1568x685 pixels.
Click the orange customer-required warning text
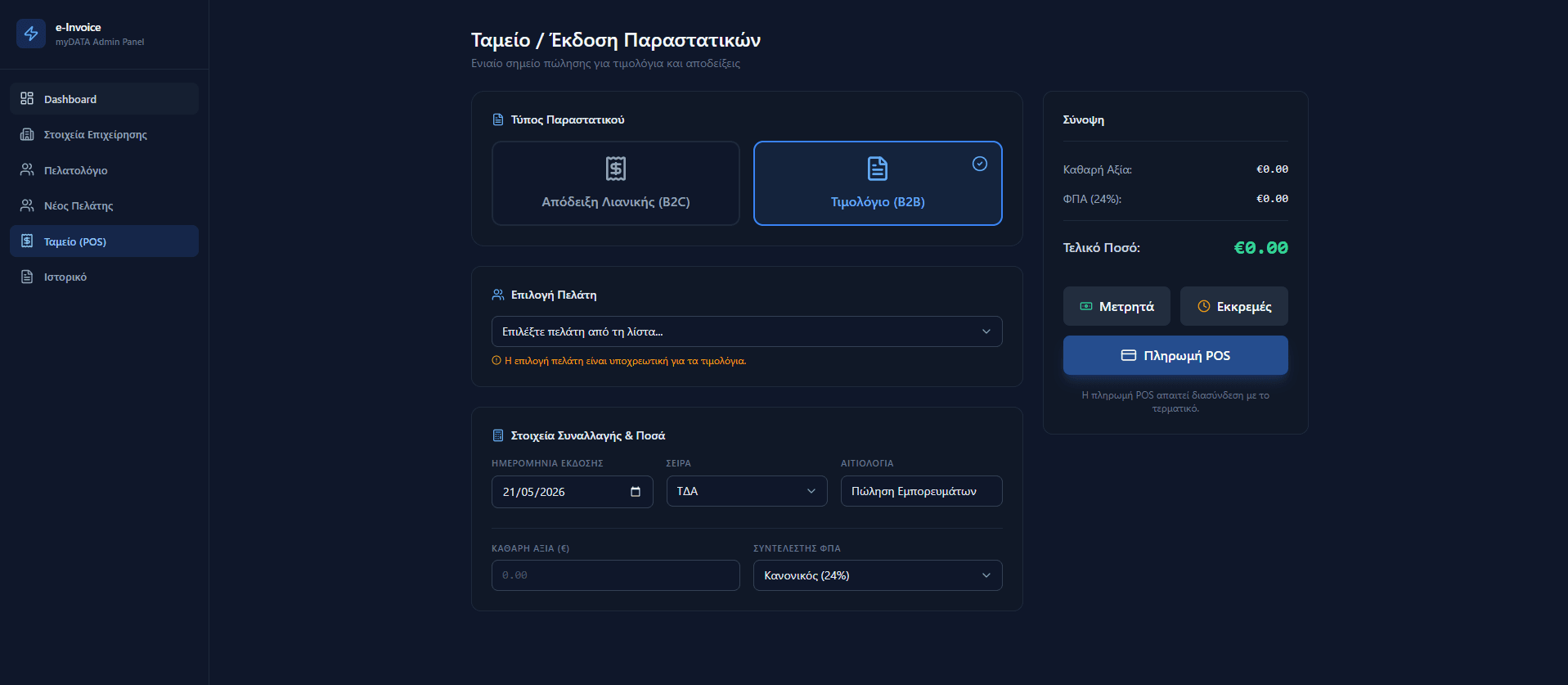click(x=626, y=361)
